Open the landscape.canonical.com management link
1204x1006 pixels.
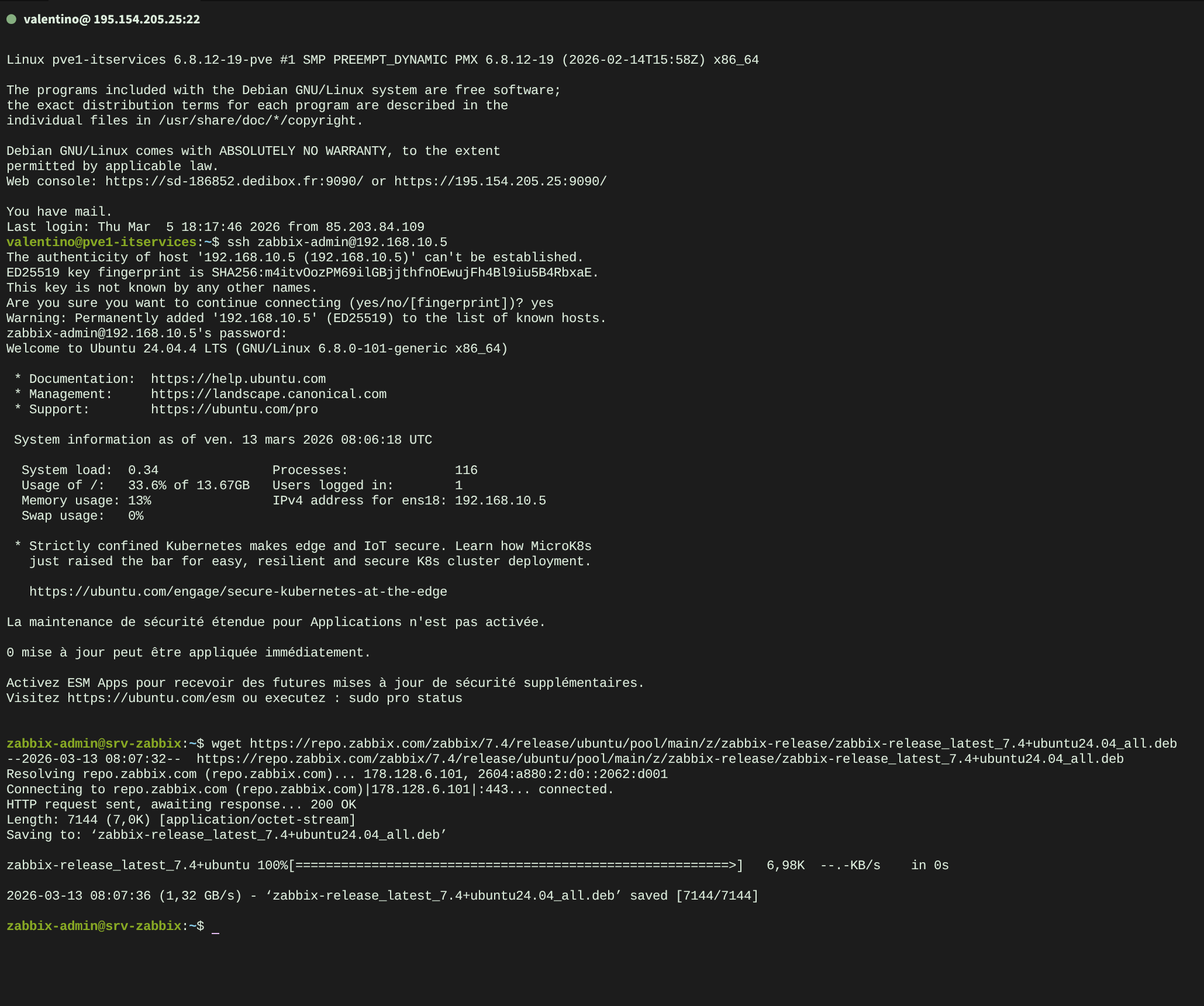pos(268,394)
